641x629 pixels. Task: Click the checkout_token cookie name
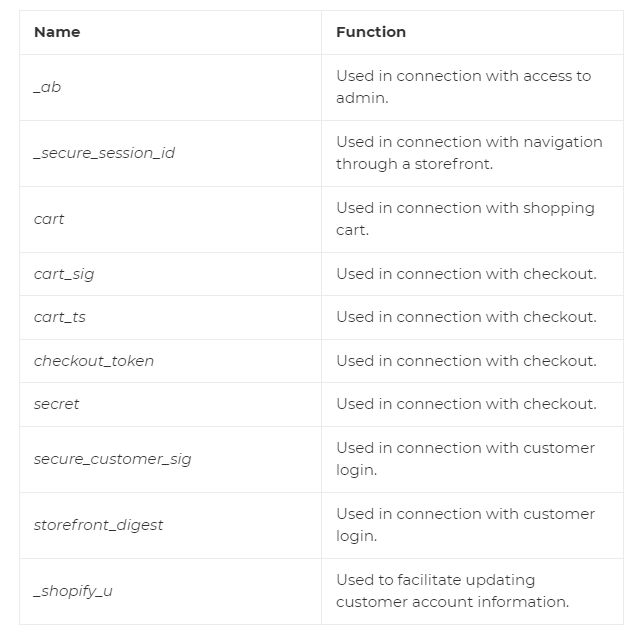coord(94,361)
